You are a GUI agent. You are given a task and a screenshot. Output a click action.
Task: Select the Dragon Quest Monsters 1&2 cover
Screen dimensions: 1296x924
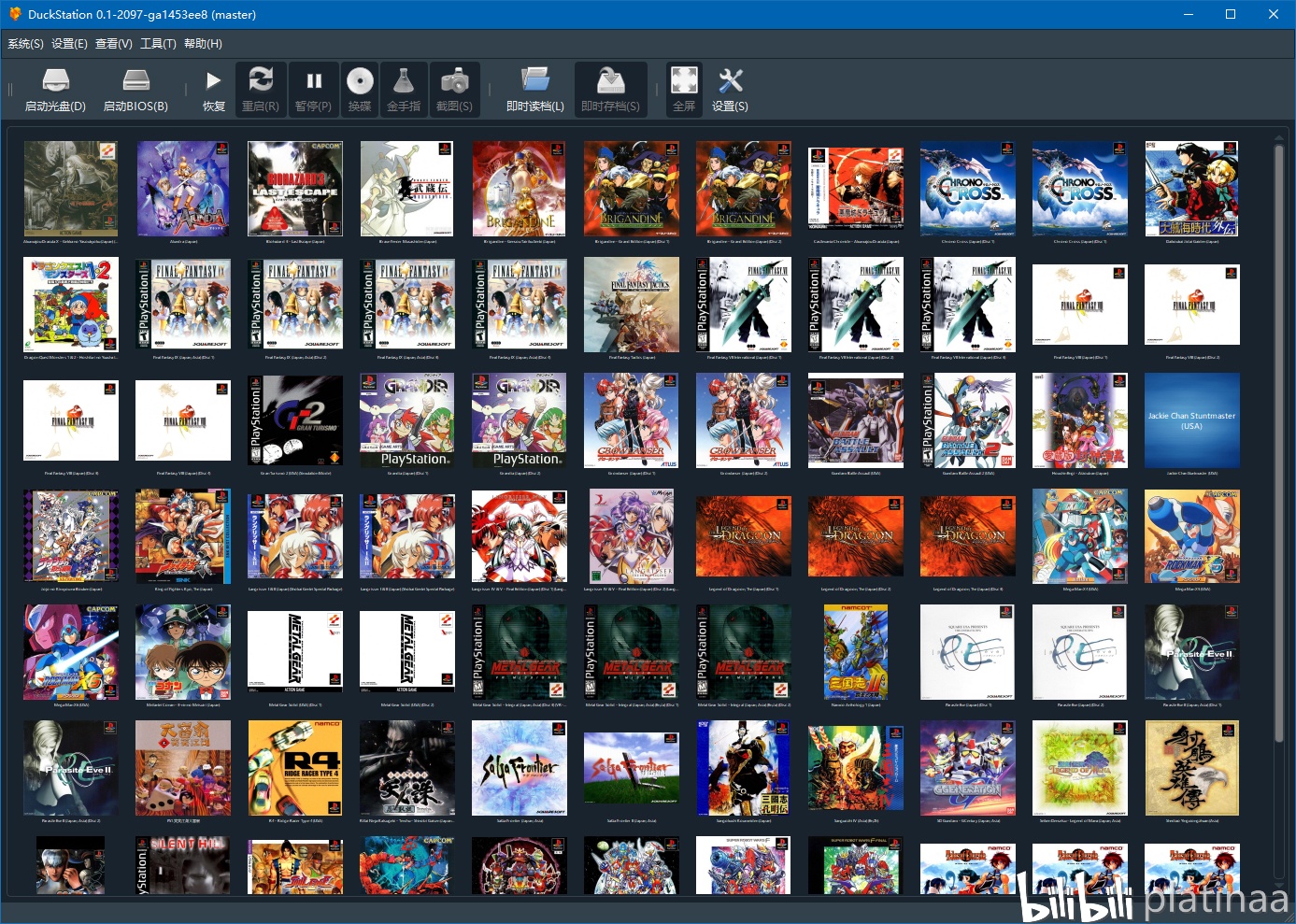tap(71, 305)
